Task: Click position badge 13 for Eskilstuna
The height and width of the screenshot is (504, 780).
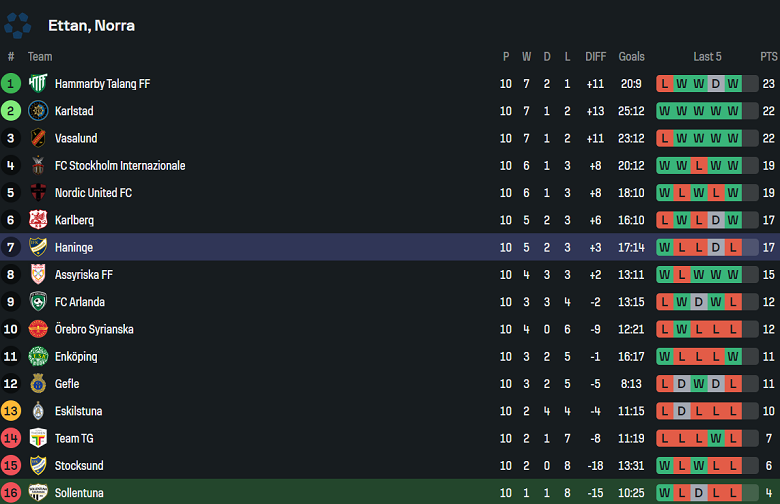Action: pos(11,411)
